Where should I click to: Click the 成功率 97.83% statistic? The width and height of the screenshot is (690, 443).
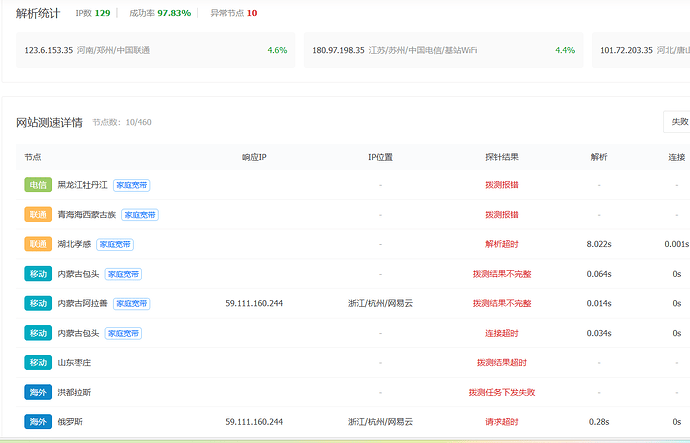(x=160, y=13)
